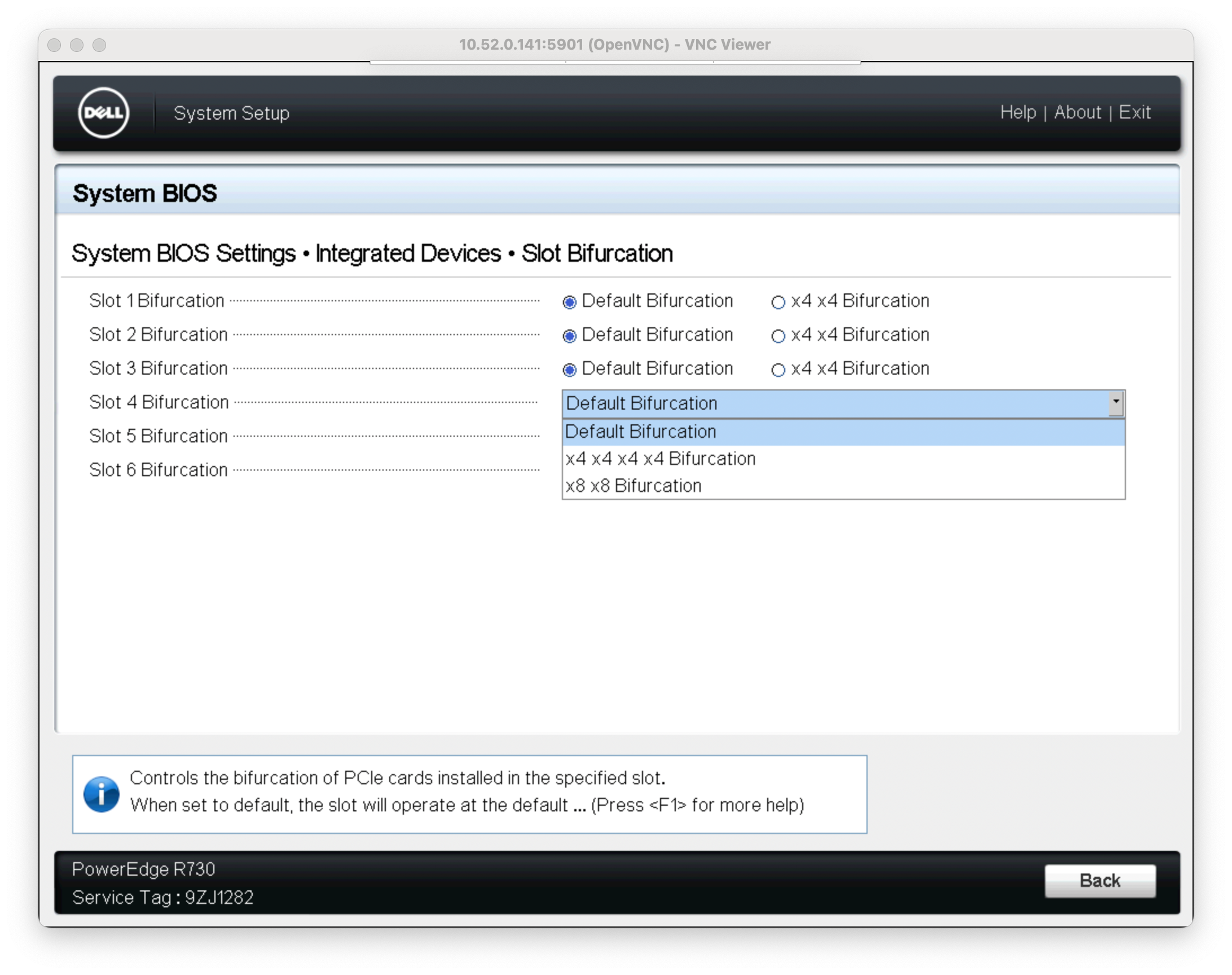Maximize the VNC Viewer window

point(99,45)
